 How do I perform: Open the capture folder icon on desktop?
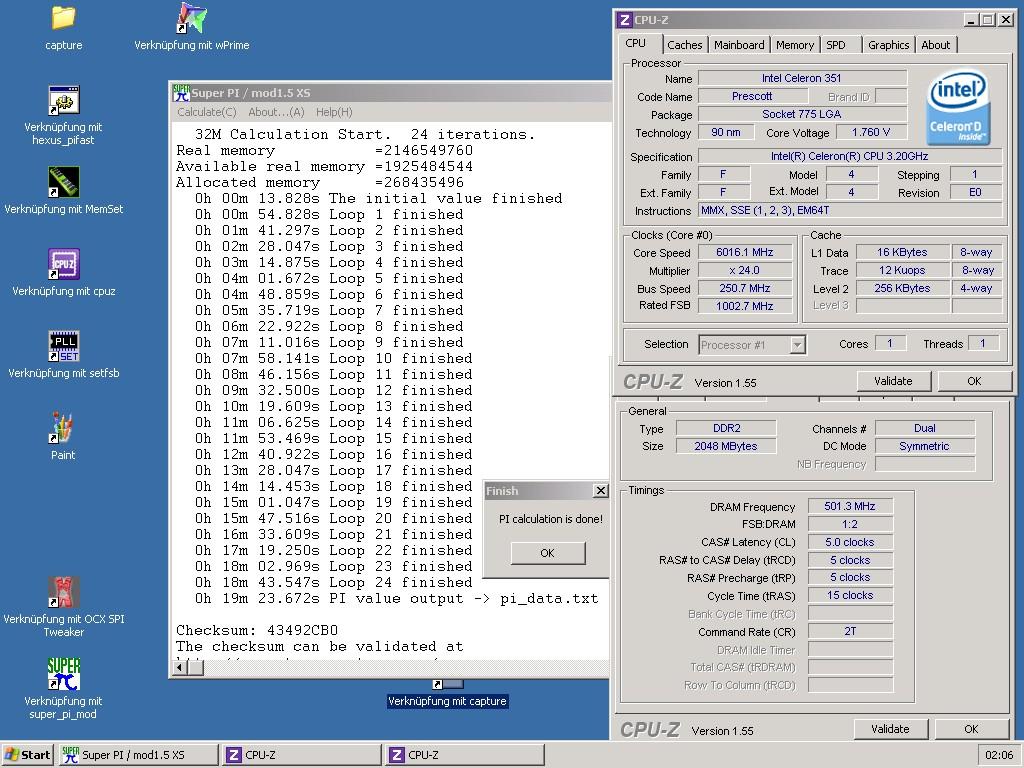[63, 18]
